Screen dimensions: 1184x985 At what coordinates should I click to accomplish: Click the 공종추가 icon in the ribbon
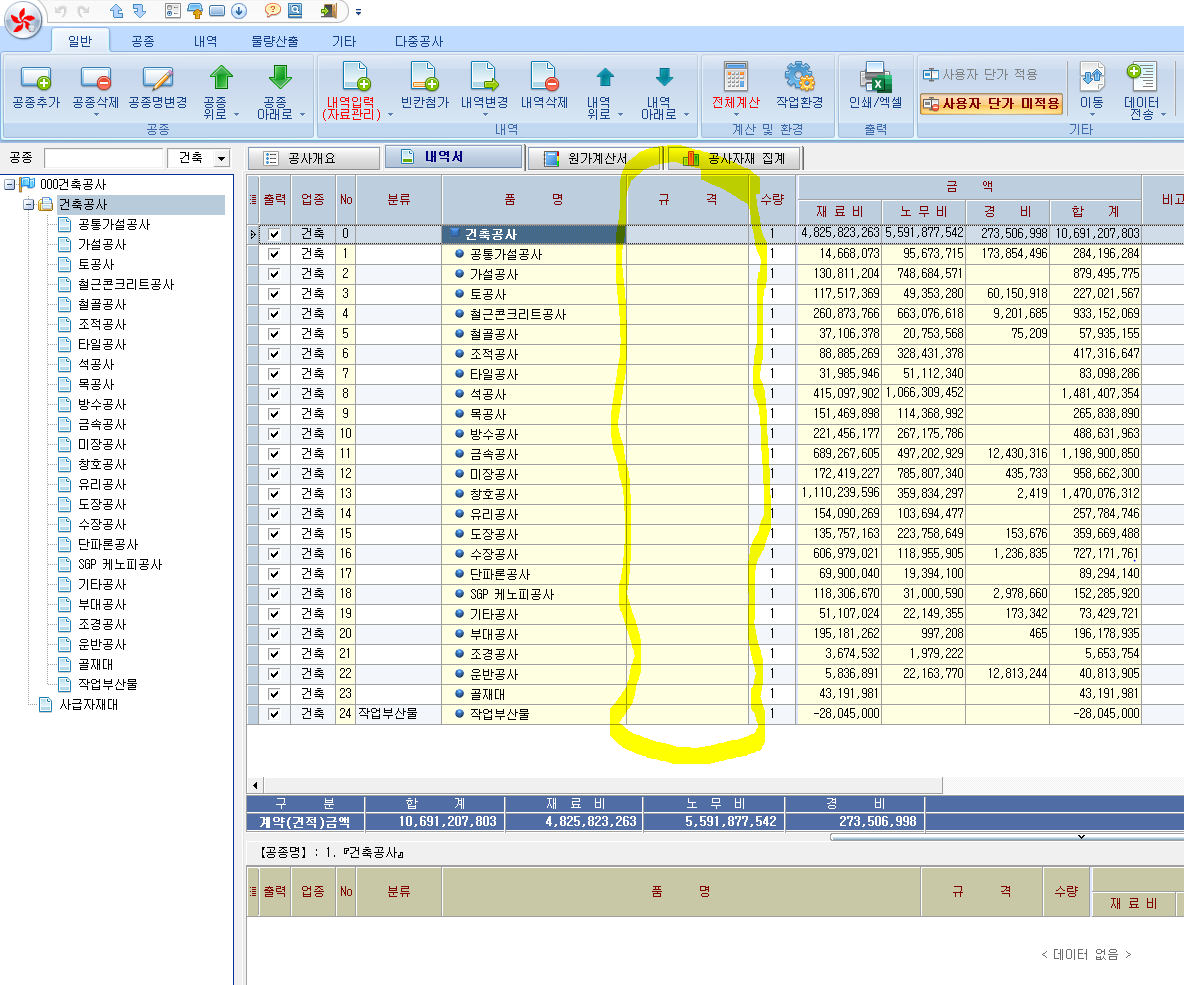(36, 79)
